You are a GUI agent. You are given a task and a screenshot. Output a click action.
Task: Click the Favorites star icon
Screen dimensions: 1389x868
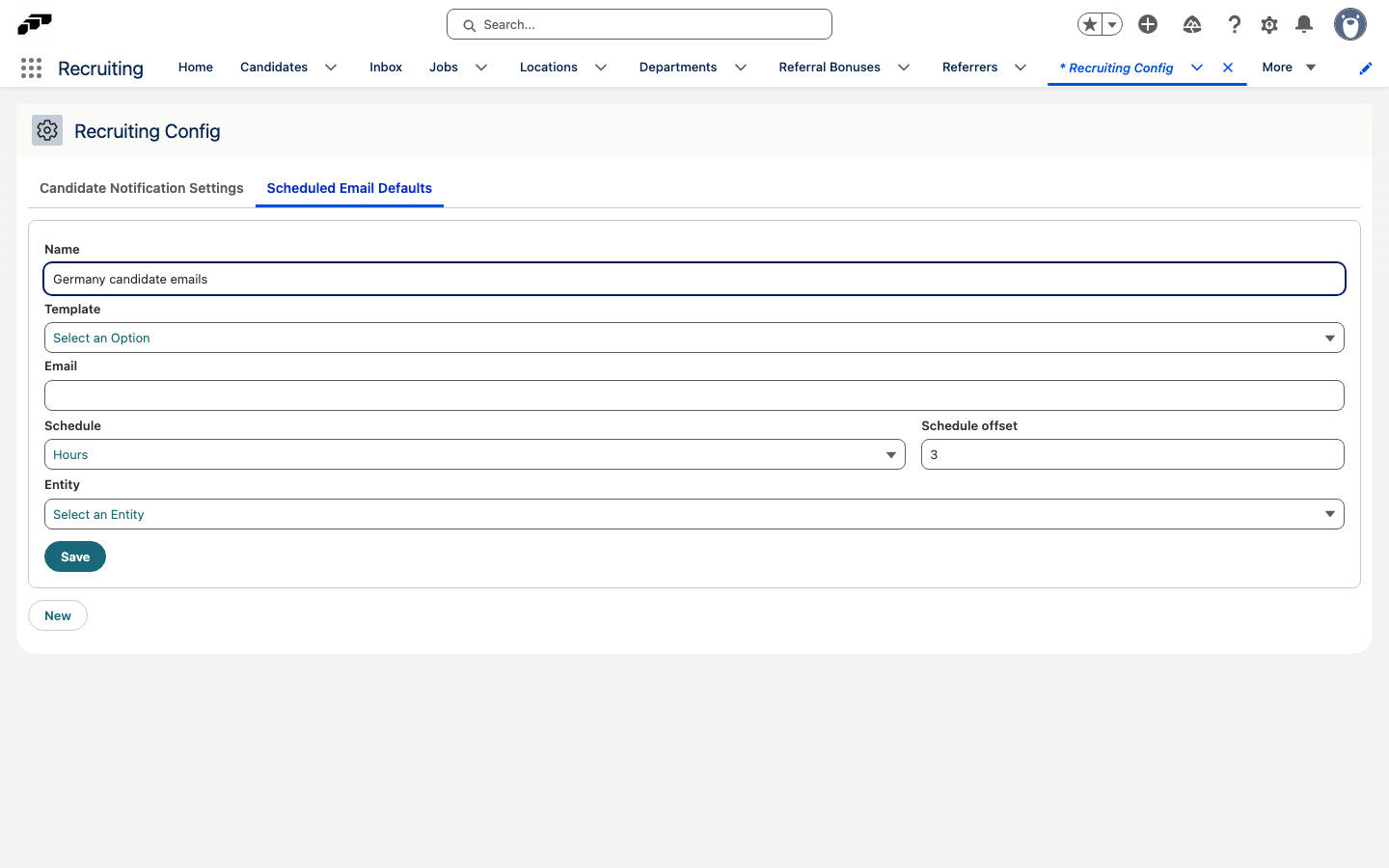coord(1090,24)
